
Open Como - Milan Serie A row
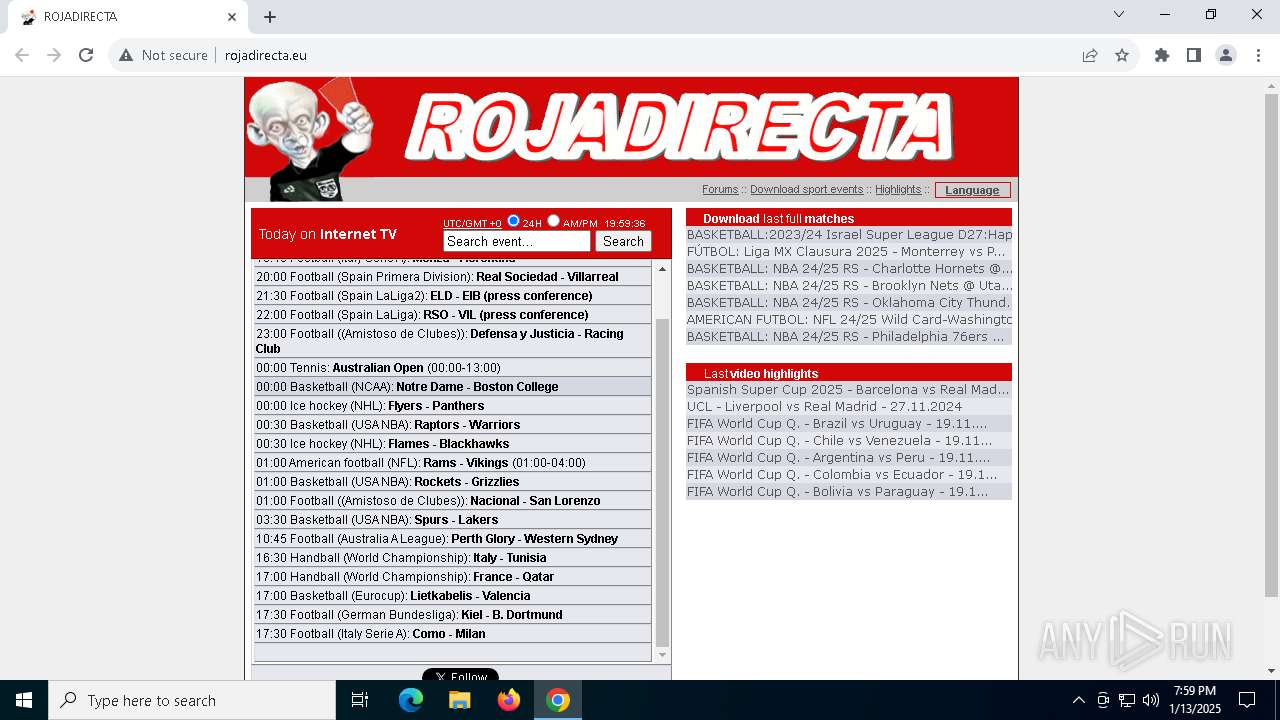[x=452, y=634]
